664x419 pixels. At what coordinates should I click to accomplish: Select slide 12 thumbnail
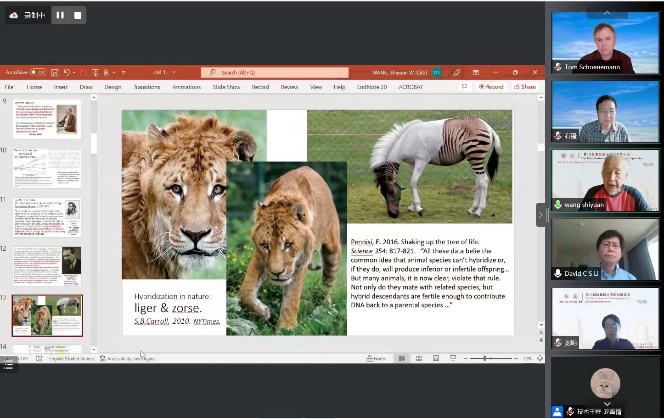46,266
